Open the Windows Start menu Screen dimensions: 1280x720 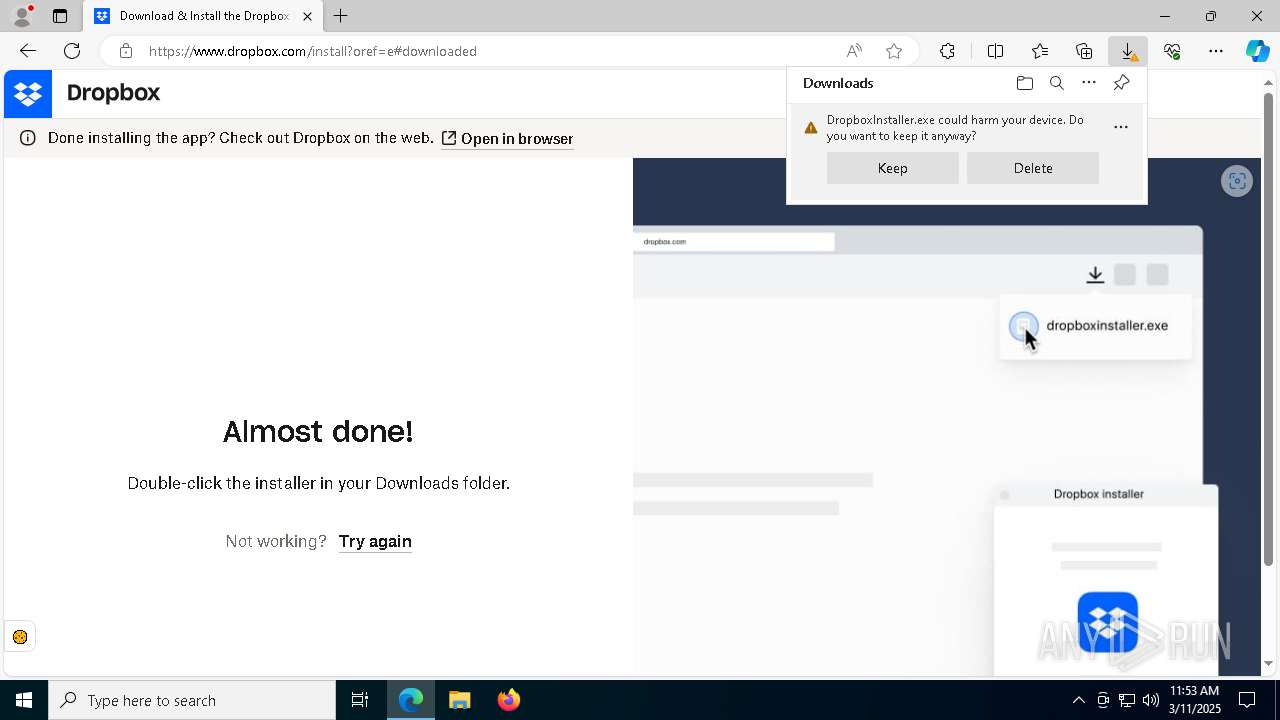pyautogui.click(x=24, y=700)
